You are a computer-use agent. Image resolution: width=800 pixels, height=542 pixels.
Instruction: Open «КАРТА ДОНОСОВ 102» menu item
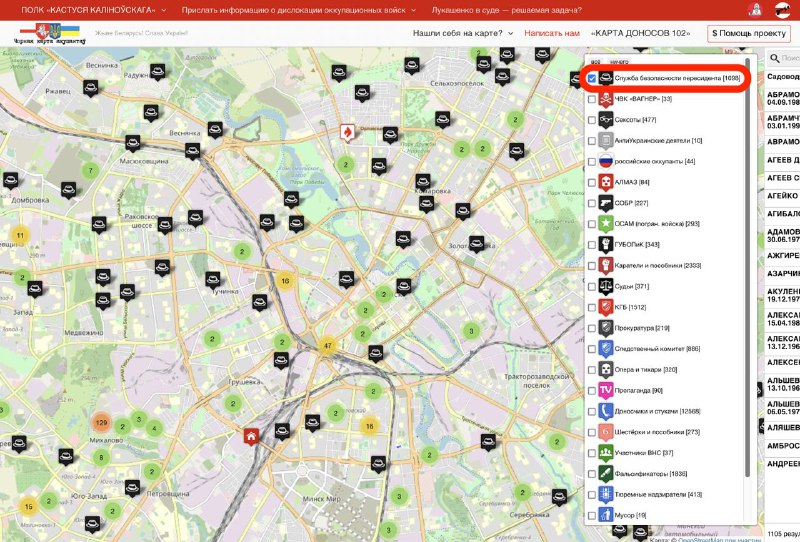640,33
